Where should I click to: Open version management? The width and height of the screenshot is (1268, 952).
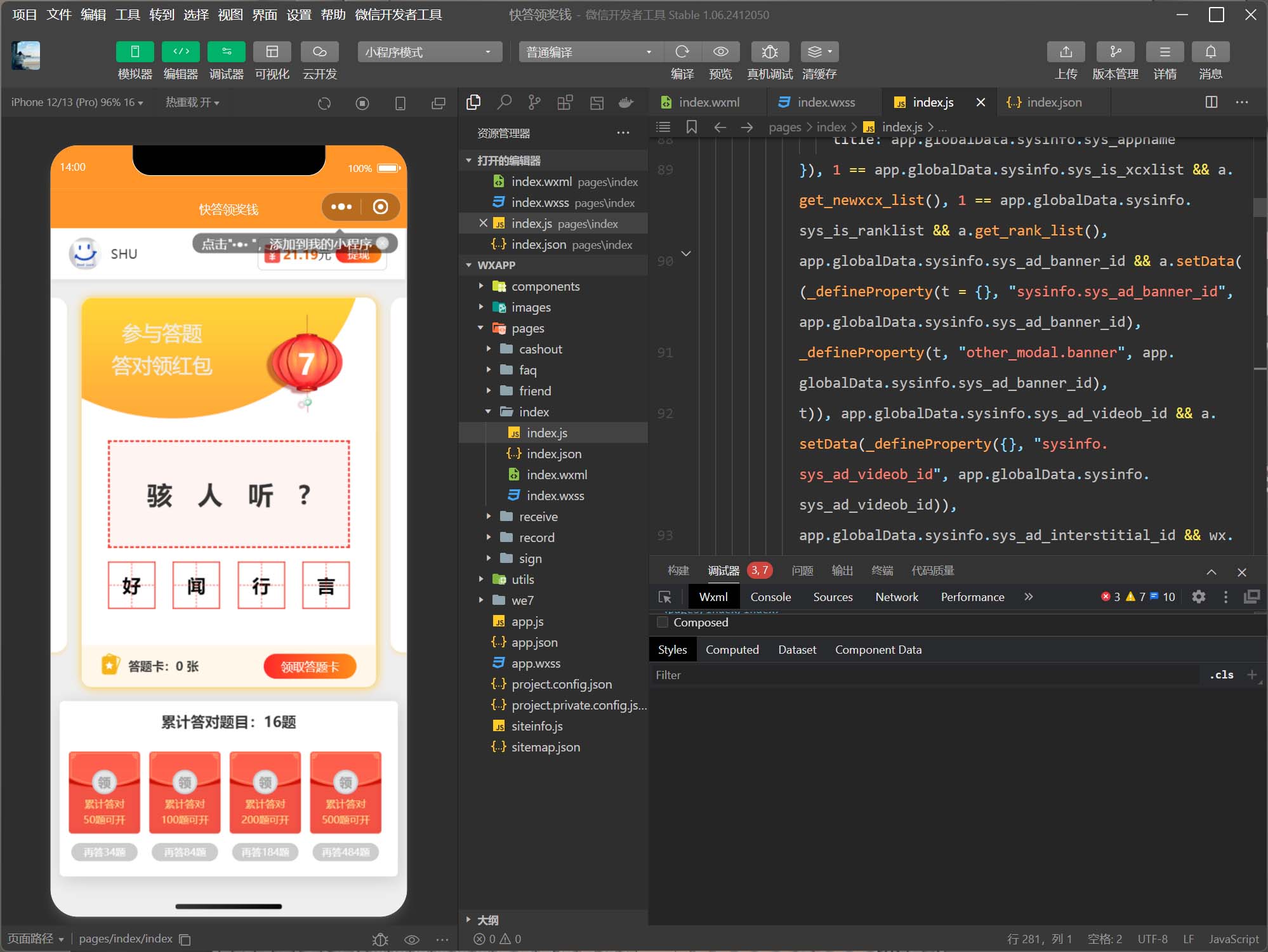click(1115, 51)
